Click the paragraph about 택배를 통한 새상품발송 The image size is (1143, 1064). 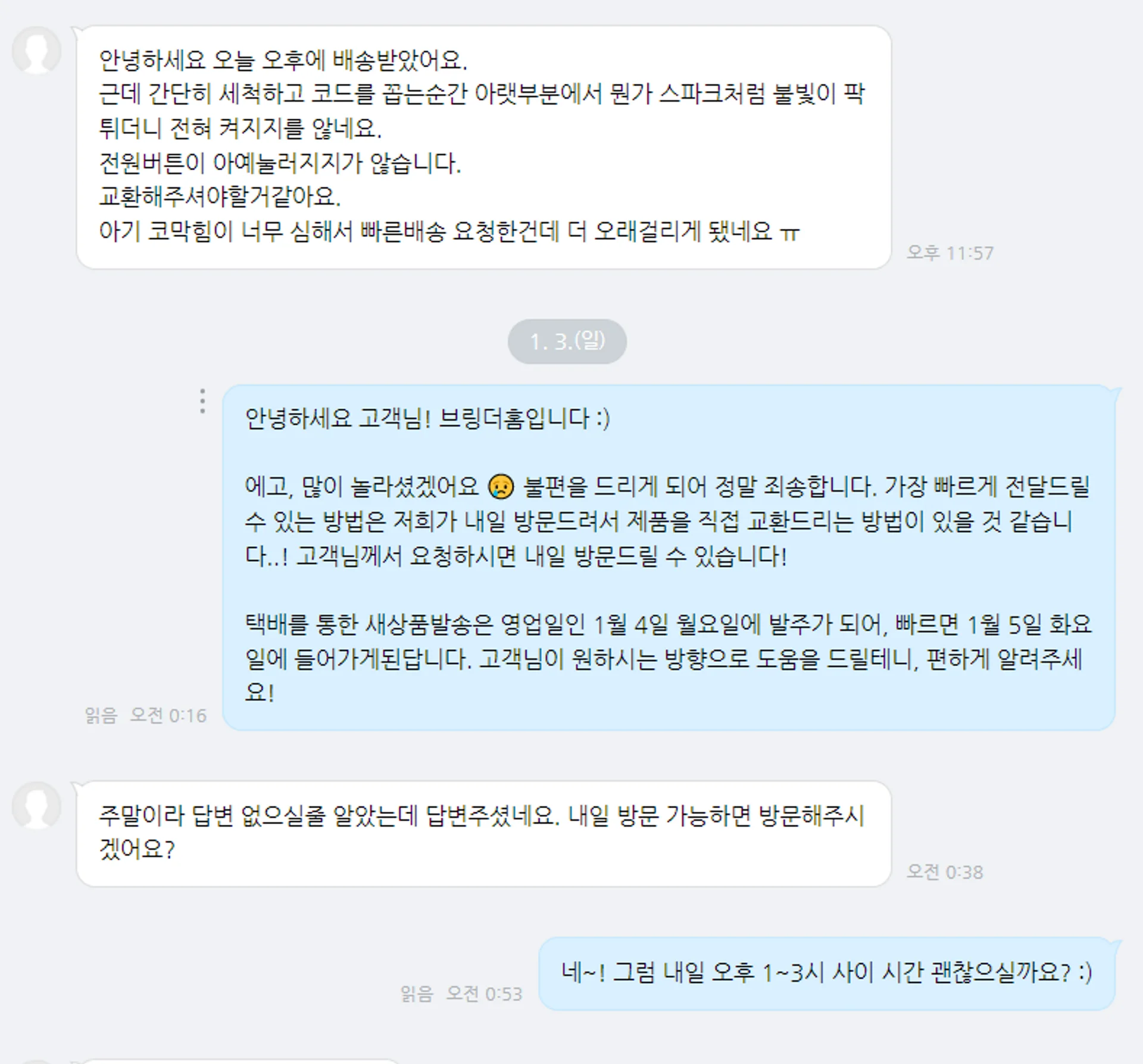tap(669, 658)
